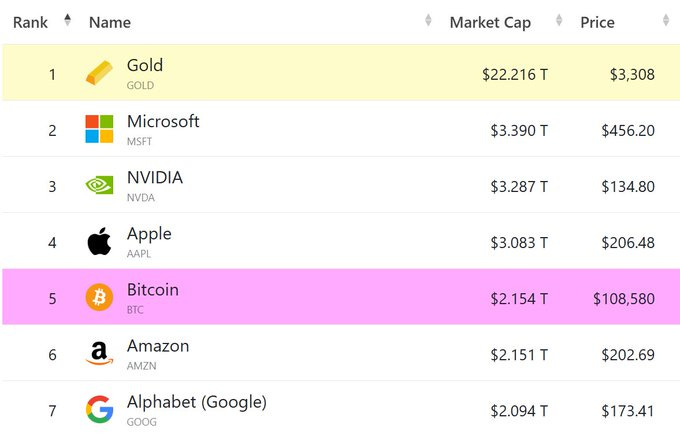Open the Bitcoin logo icon

click(x=99, y=297)
